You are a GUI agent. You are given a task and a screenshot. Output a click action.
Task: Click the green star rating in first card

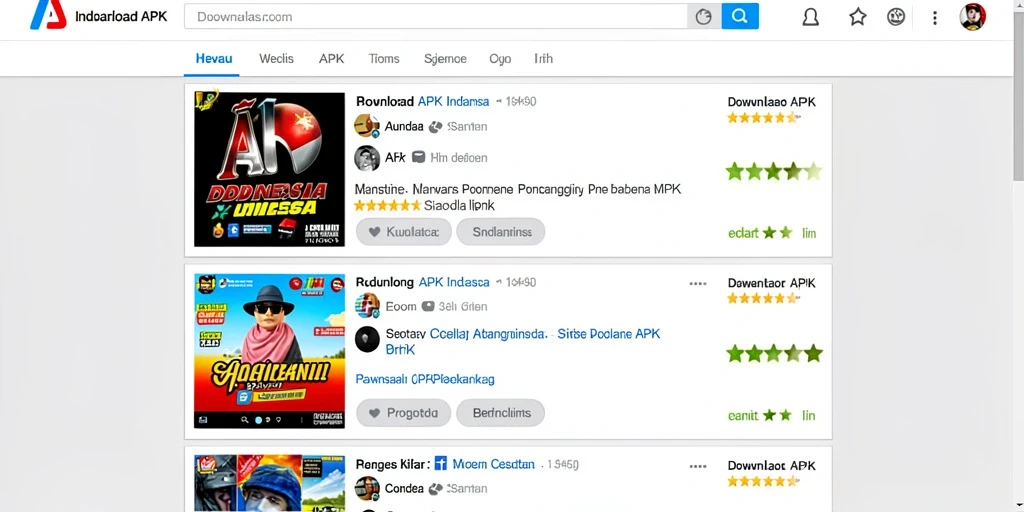point(774,172)
